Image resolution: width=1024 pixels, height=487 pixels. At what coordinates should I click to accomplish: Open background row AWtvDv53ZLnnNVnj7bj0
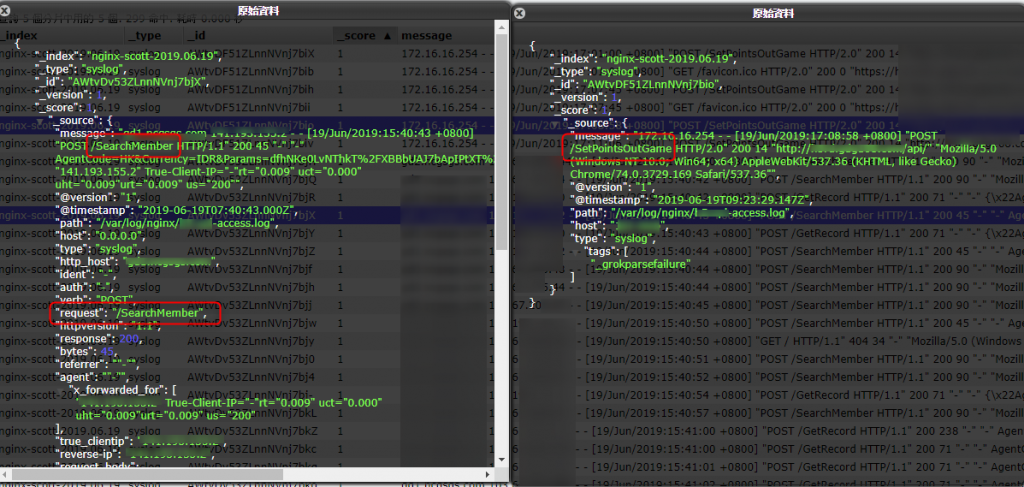click(251, 359)
